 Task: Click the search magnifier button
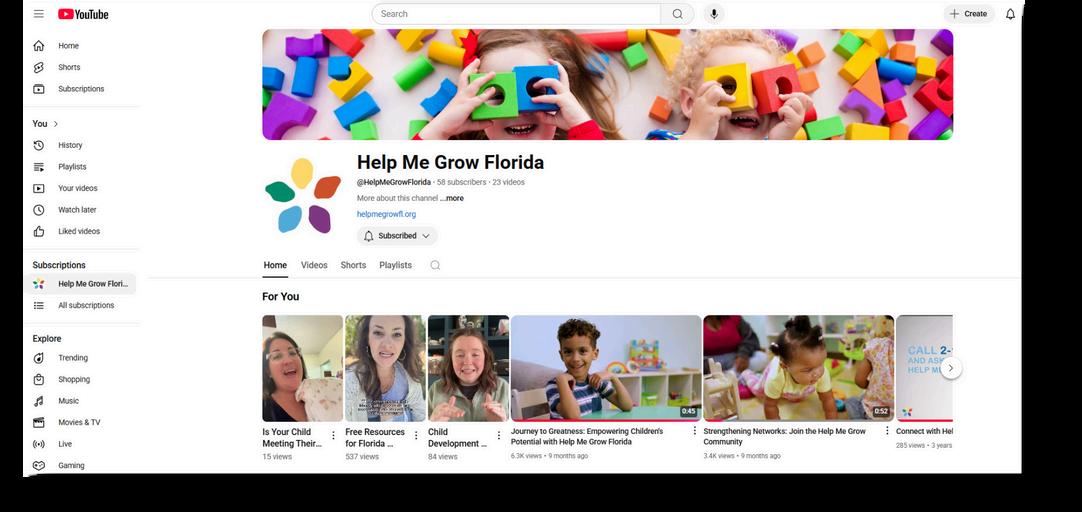677,14
